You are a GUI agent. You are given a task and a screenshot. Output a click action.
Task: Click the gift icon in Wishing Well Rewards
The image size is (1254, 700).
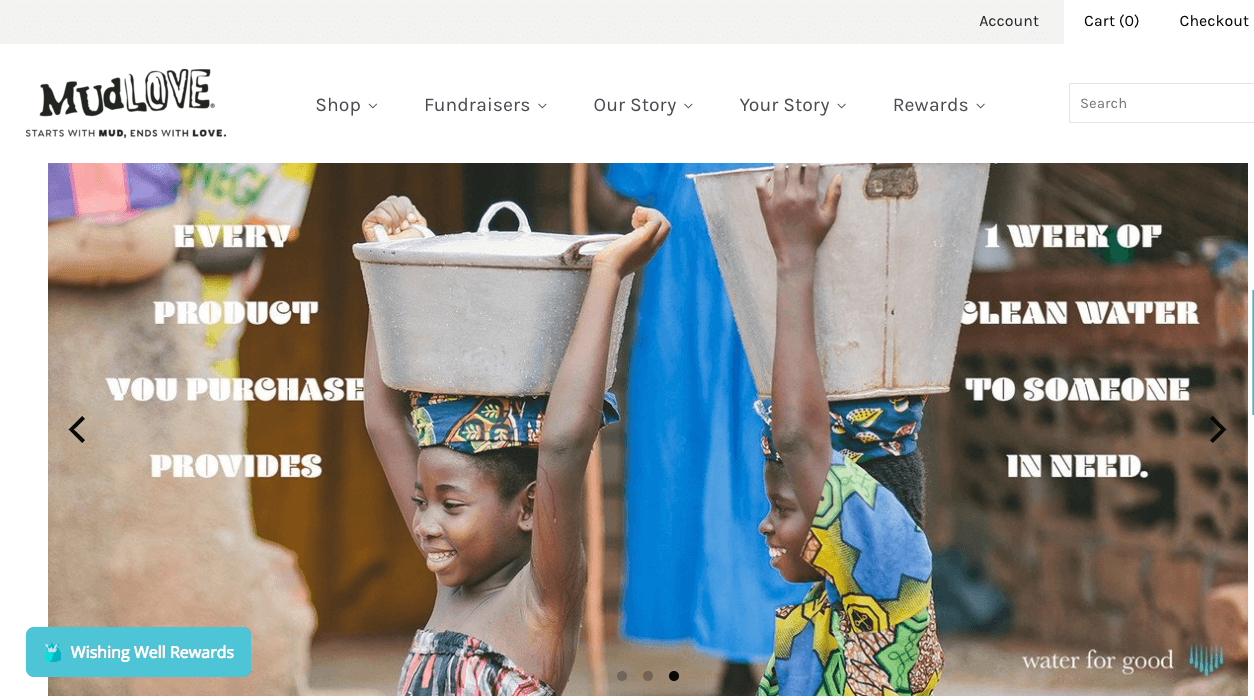coord(53,653)
